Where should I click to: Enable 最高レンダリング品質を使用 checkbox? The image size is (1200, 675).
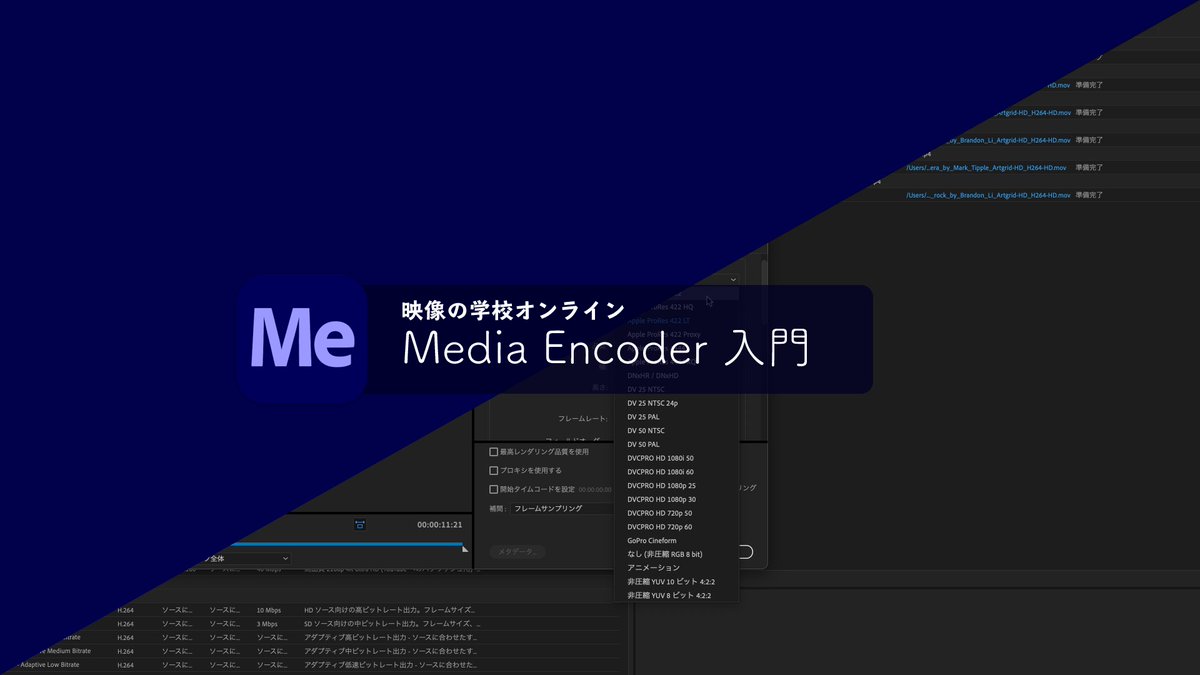[x=493, y=452]
